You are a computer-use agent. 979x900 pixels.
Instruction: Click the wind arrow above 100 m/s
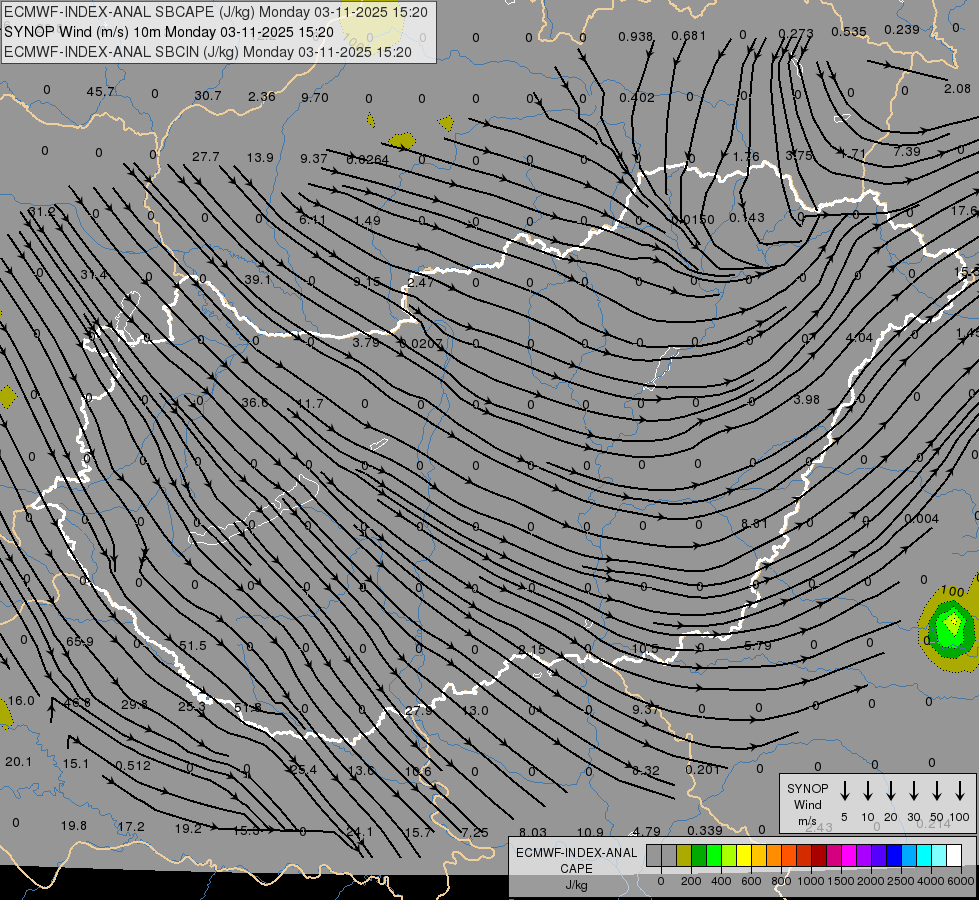coord(960,791)
